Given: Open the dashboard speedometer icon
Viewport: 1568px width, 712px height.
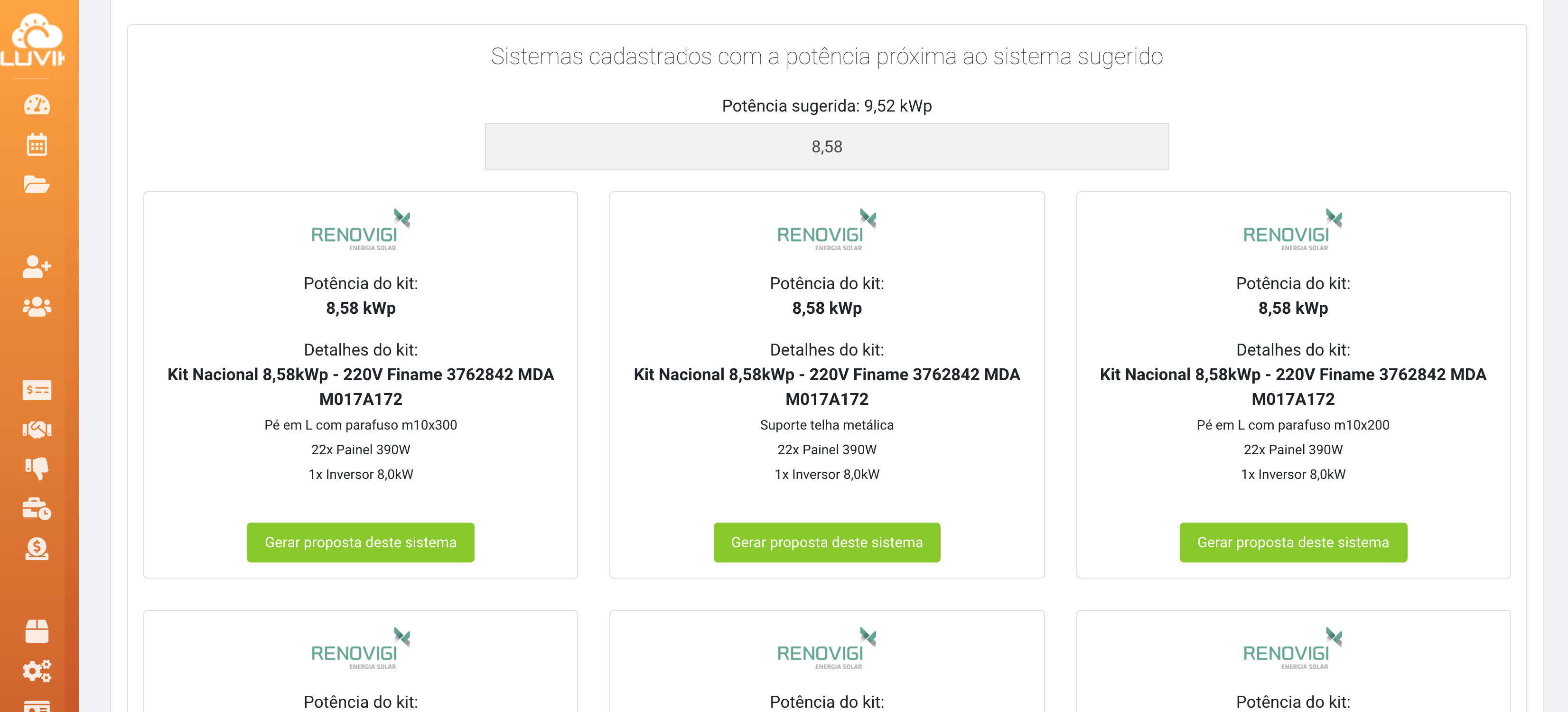Looking at the screenshot, I should (37, 105).
